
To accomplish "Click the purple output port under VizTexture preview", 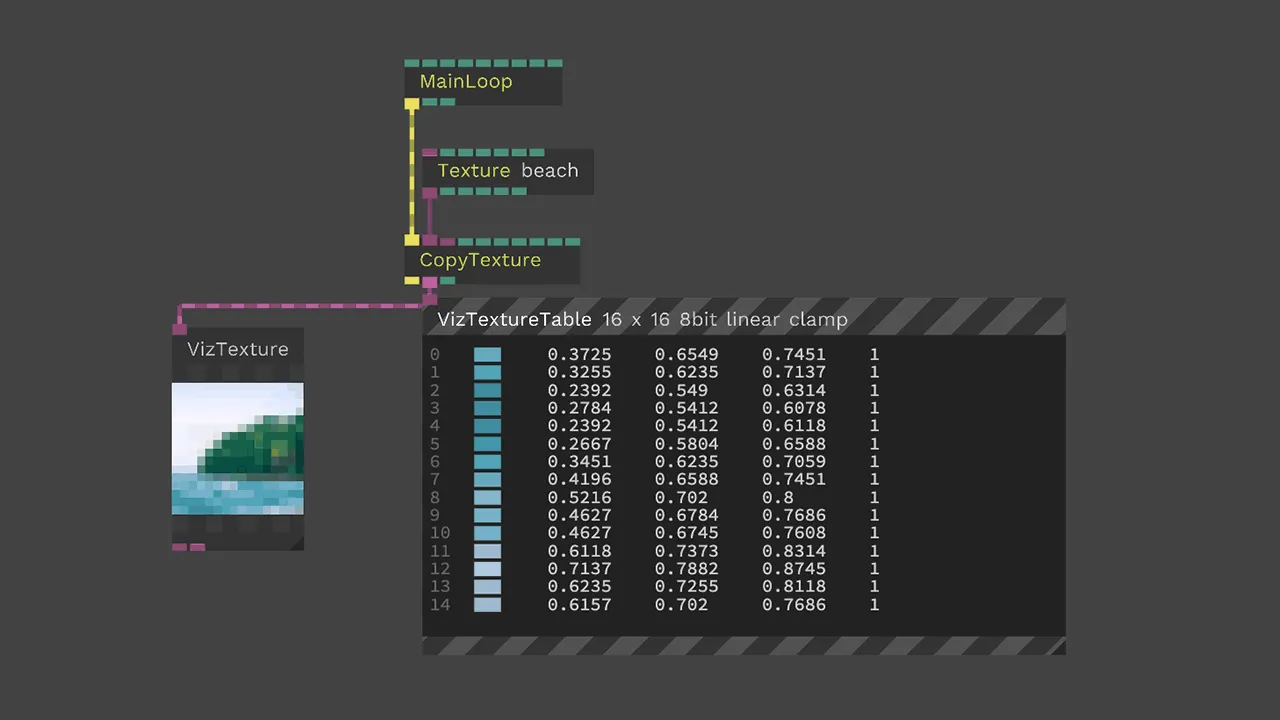I will tap(180, 547).
